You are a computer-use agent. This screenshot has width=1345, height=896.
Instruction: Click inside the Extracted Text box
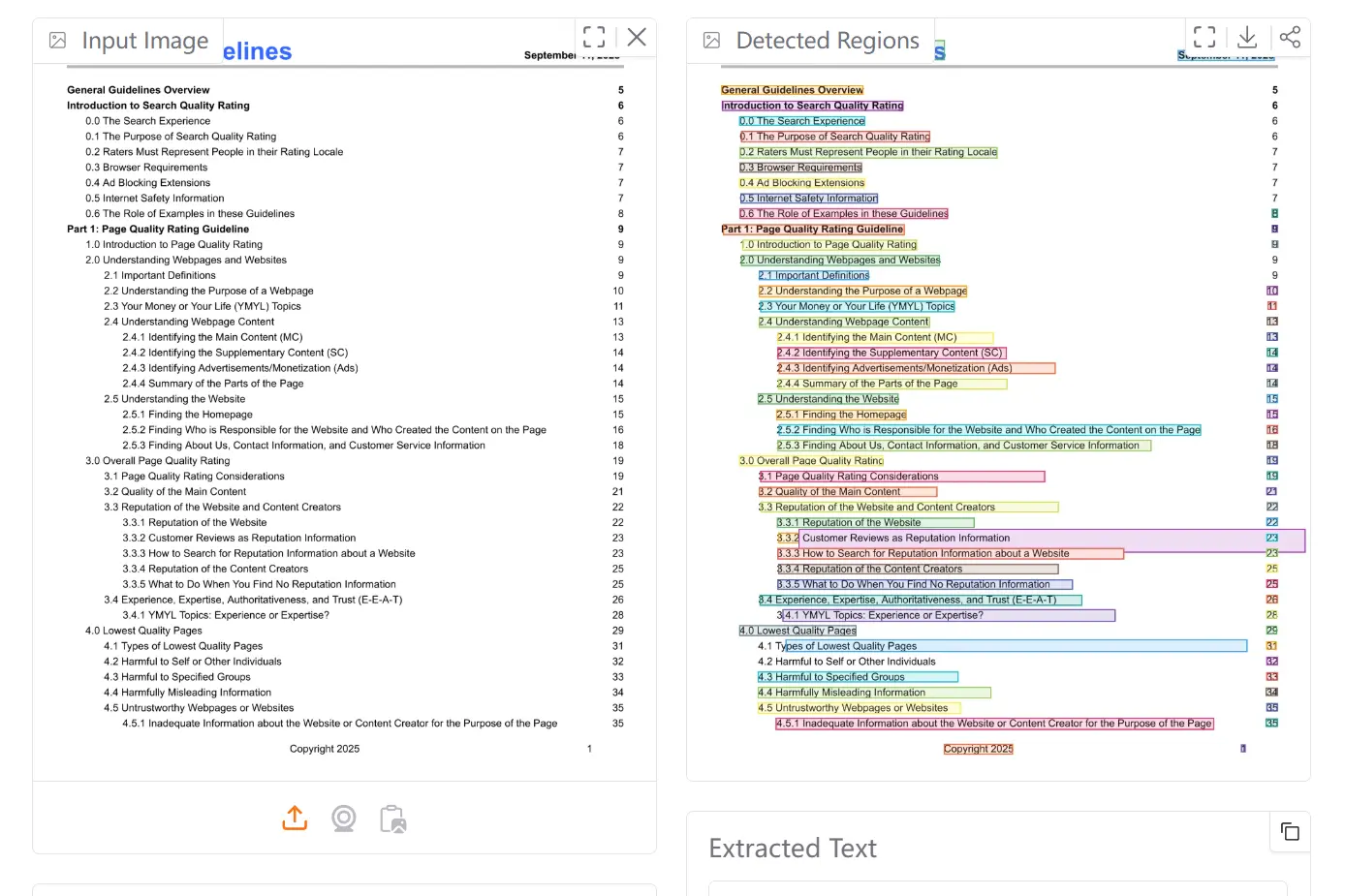click(x=997, y=887)
